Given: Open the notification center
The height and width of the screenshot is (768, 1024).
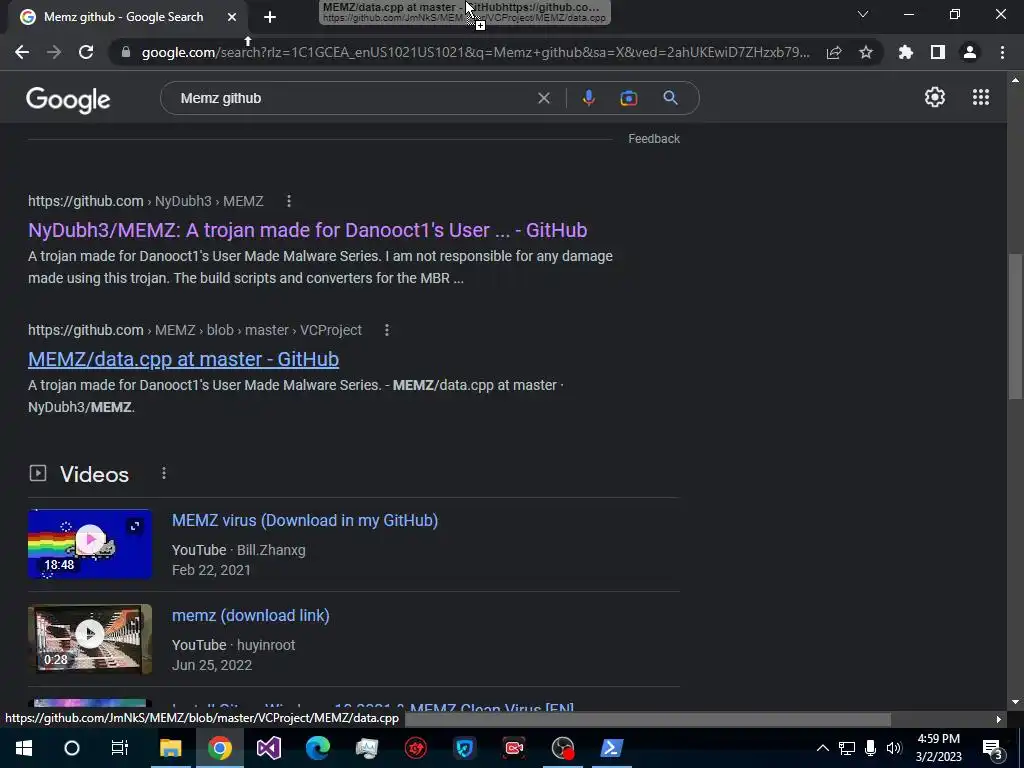Looking at the screenshot, I should [x=992, y=748].
